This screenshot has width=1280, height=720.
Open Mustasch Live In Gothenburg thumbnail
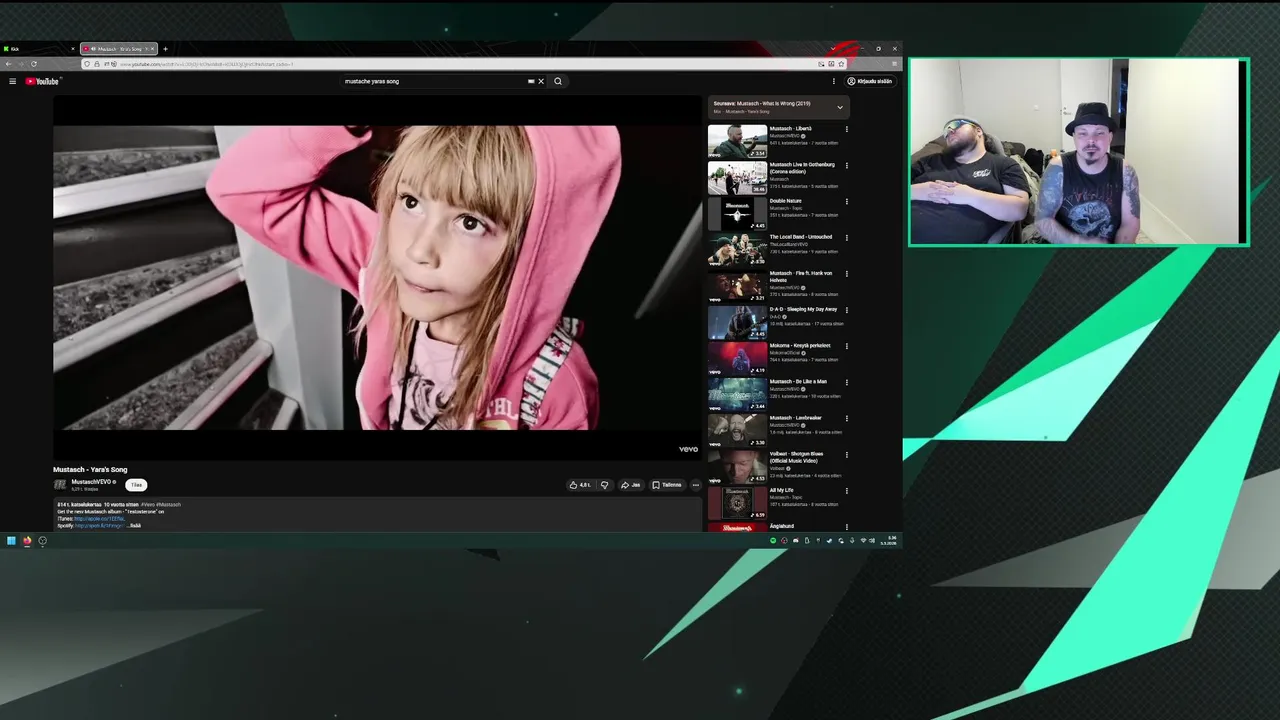(x=737, y=177)
